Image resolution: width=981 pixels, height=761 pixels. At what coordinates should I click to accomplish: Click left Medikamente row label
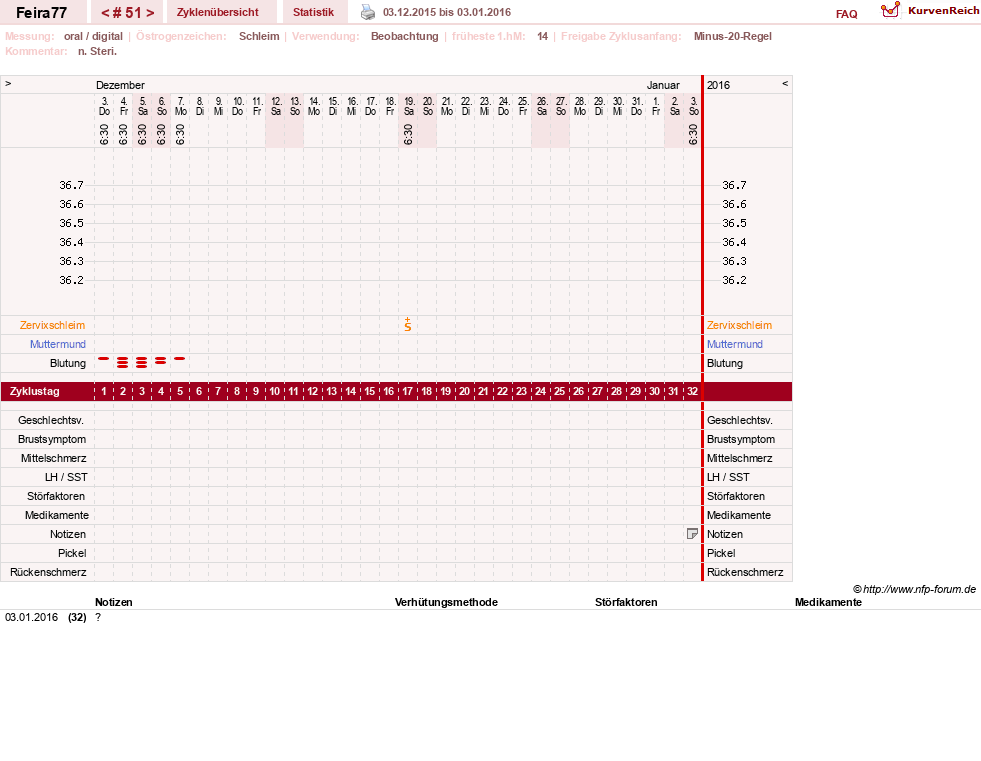[57, 515]
